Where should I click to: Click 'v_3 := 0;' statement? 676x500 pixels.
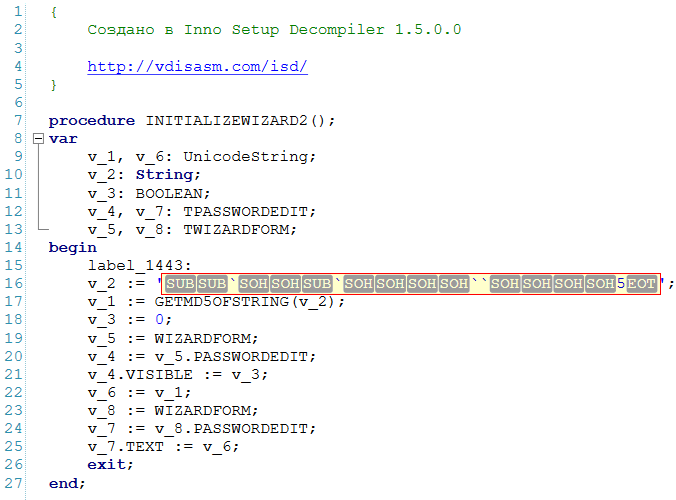pos(130,319)
